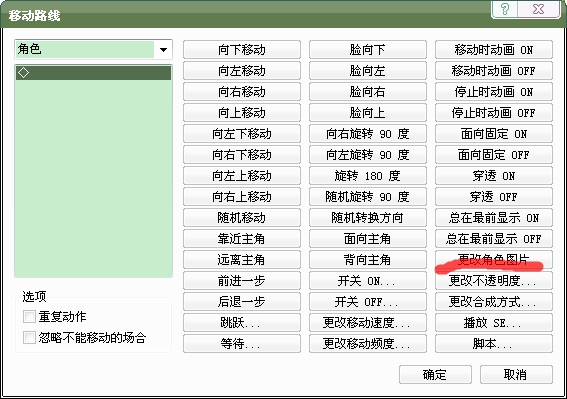Close the 移动路线 dialog

click(538, 9)
